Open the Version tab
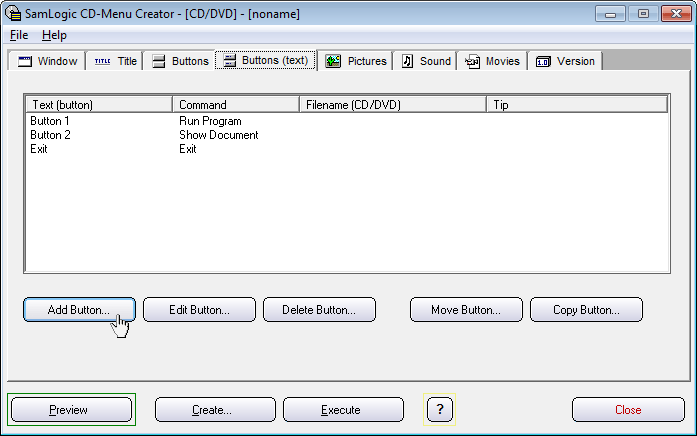Image resolution: width=697 pixels, height=436 pixels. (x=565, y=61)
